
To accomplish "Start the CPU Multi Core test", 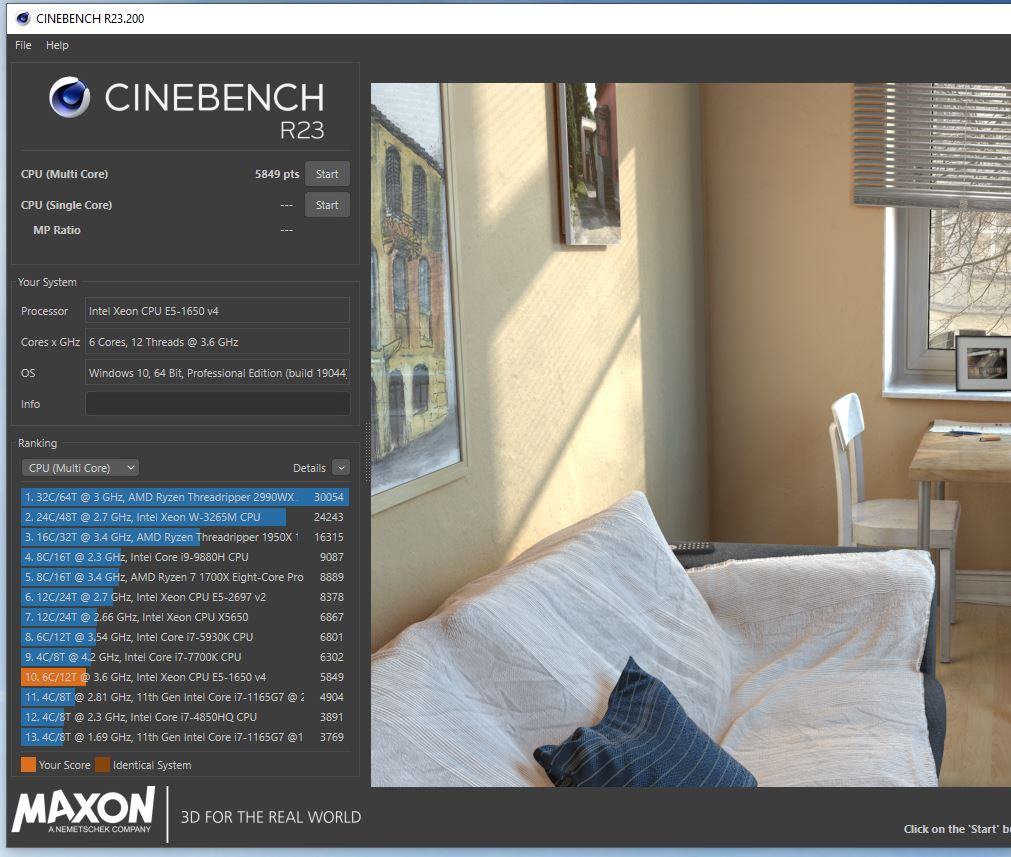I will [x=327, y=174].
